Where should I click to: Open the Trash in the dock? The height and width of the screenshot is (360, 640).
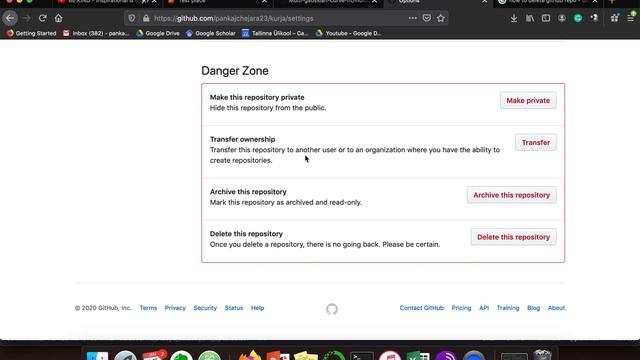pos(542,355)
